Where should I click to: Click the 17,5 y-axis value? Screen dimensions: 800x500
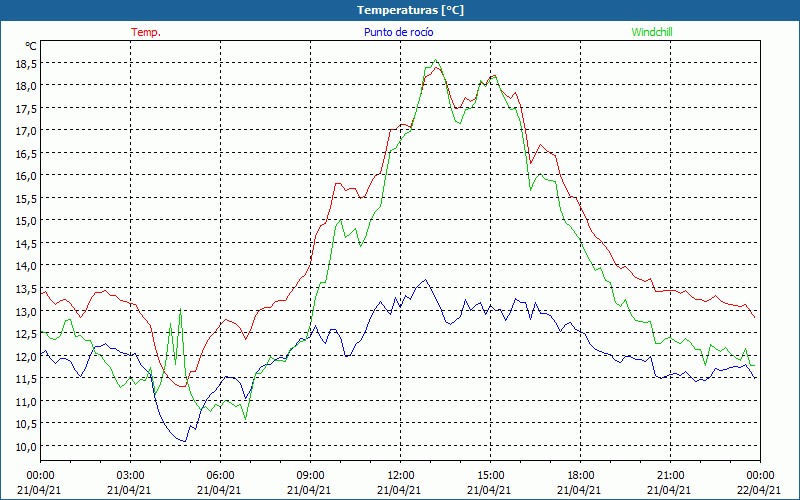pos(25,108)
